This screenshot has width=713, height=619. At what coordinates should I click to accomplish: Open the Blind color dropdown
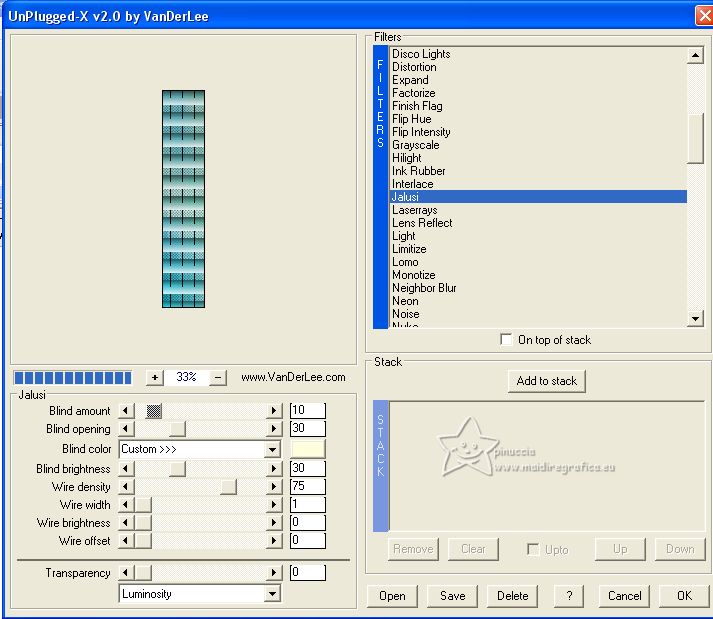(272, 450)
